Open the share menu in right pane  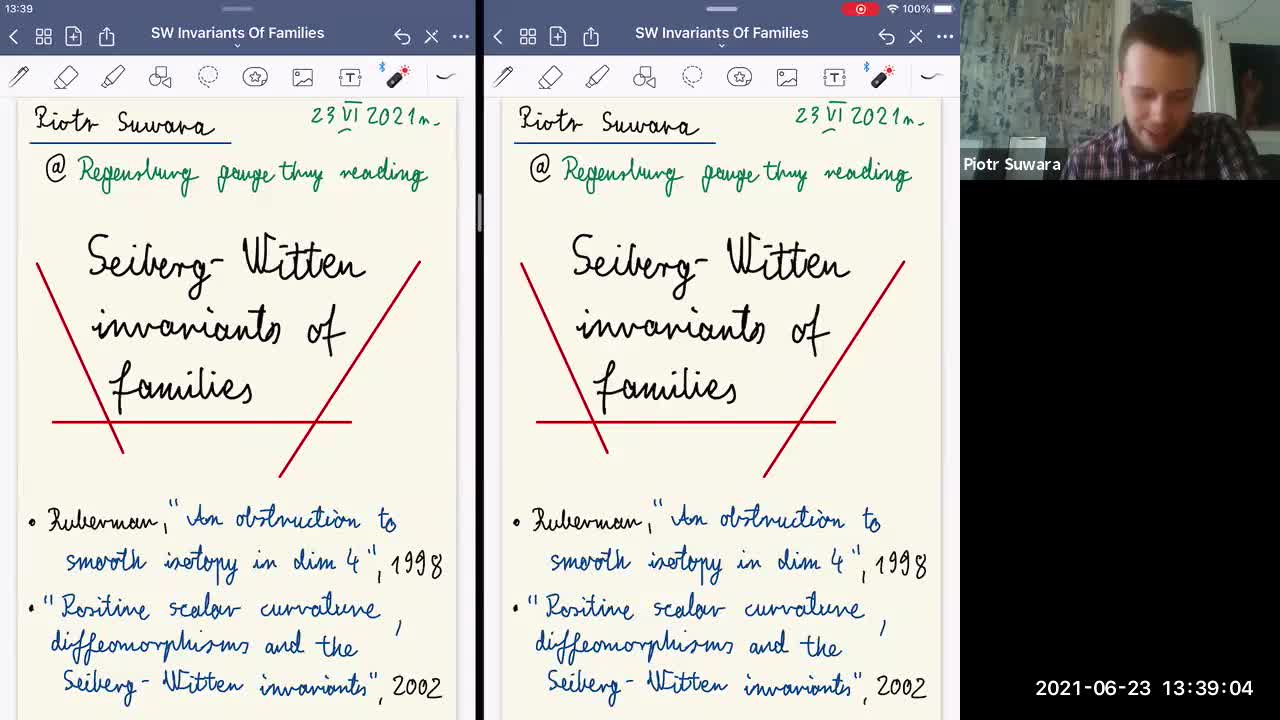[x=590, y=37]
